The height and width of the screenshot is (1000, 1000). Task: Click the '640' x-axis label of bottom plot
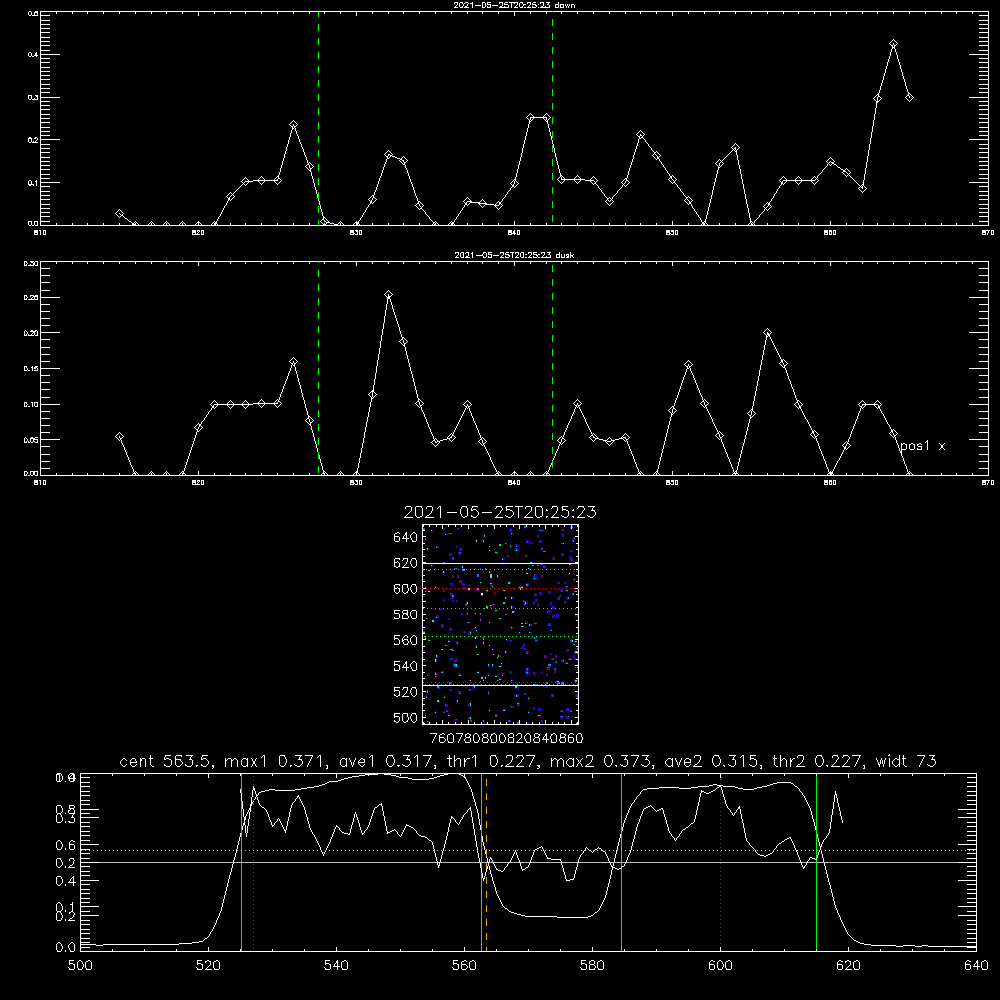[x=976, y=966]
